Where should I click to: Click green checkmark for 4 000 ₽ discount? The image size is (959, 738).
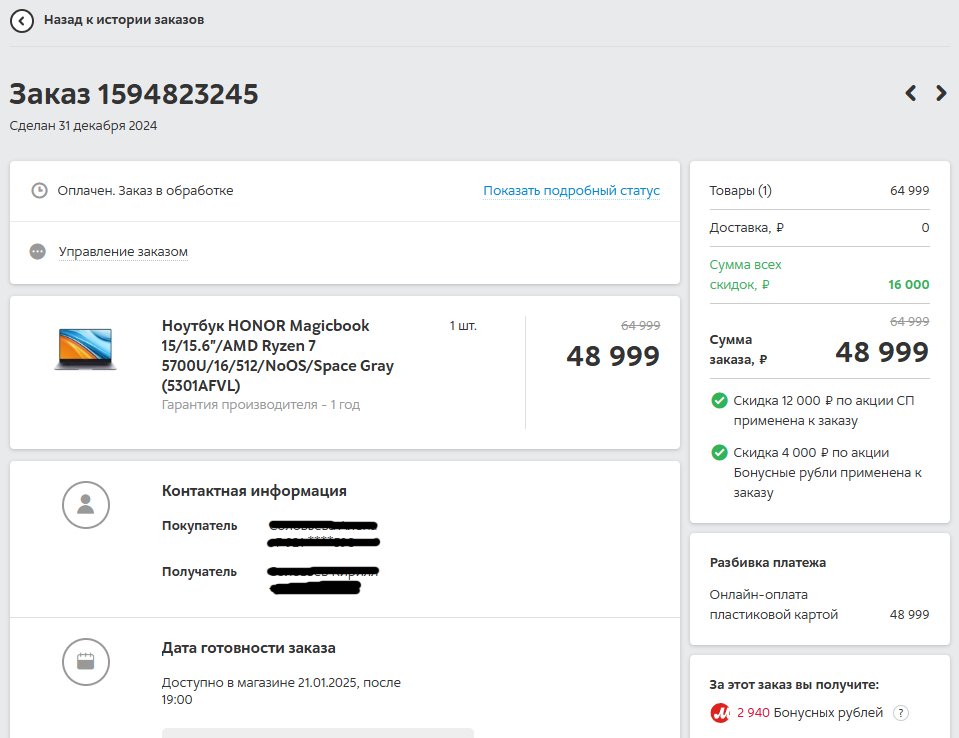719,452
